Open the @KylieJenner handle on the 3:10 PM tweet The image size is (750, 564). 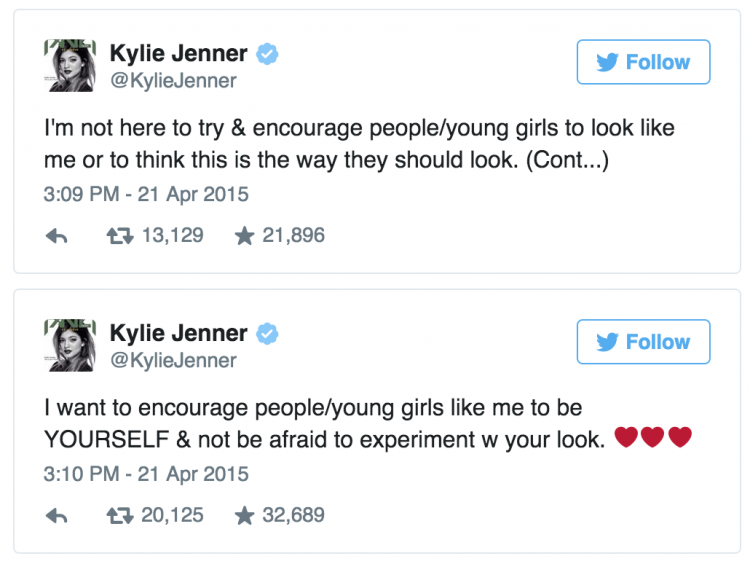click(x=173, y=360)
